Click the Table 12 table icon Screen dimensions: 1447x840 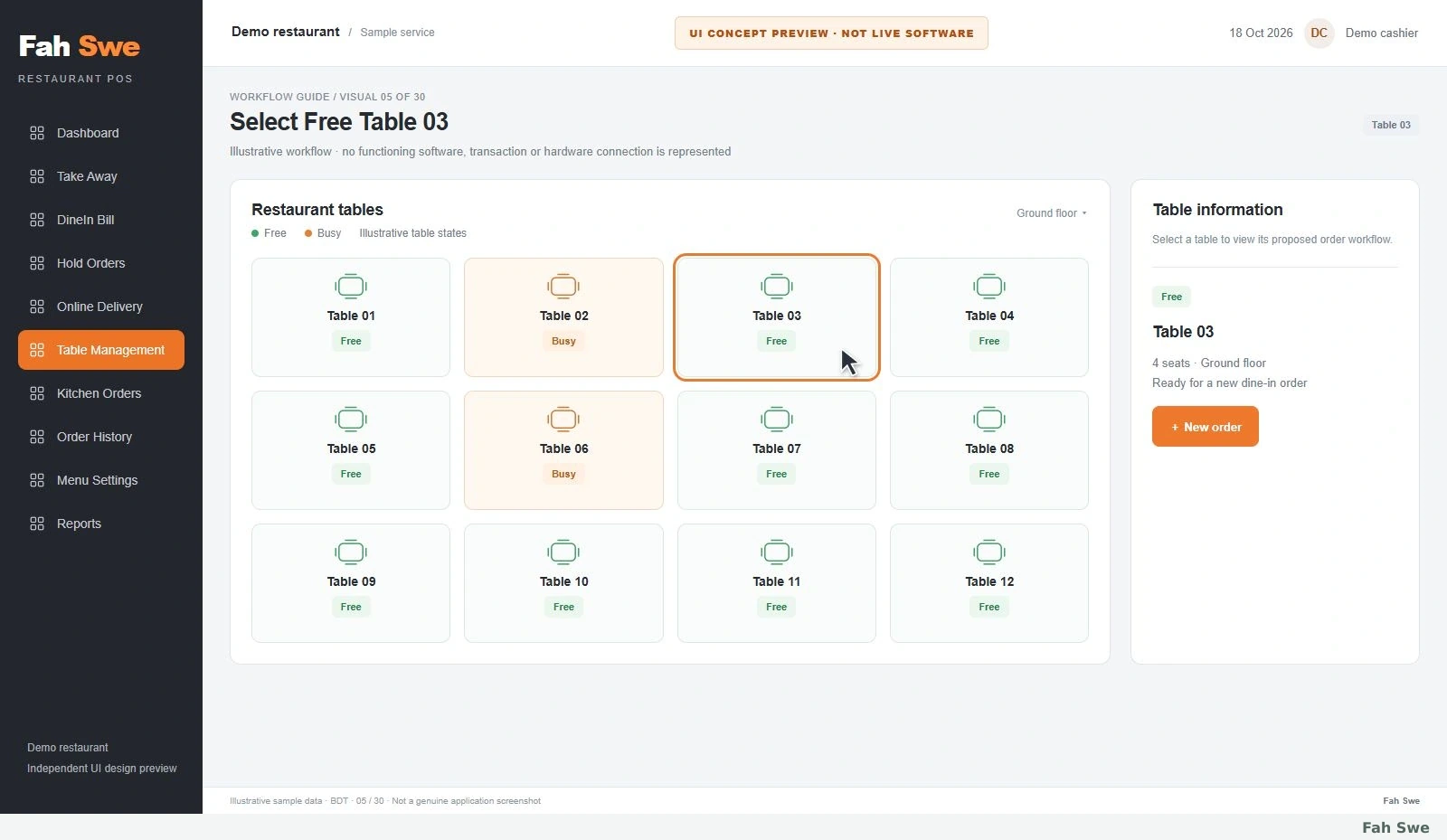click(x=989, y=552)
